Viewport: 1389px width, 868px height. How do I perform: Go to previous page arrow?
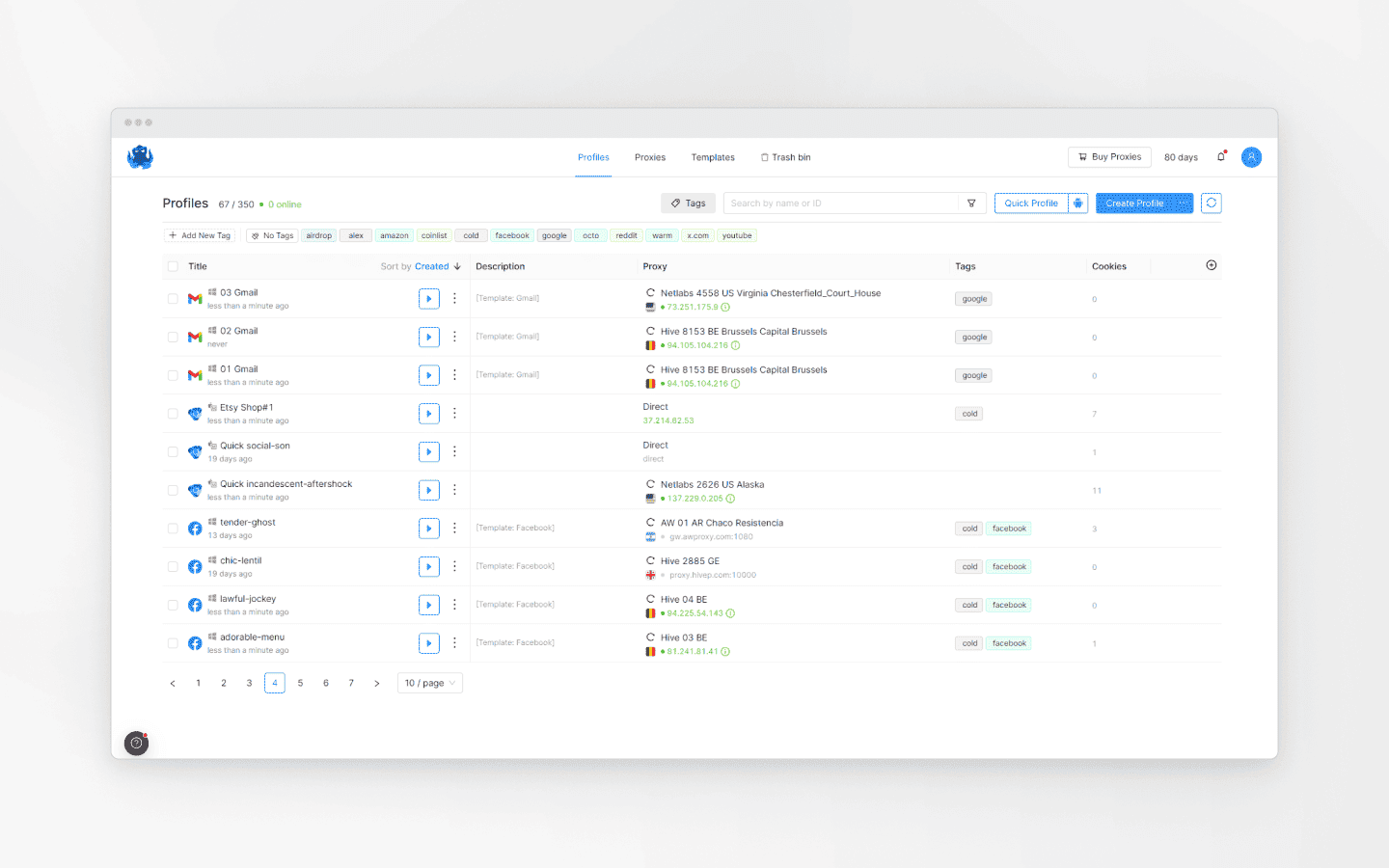(173, 683)
